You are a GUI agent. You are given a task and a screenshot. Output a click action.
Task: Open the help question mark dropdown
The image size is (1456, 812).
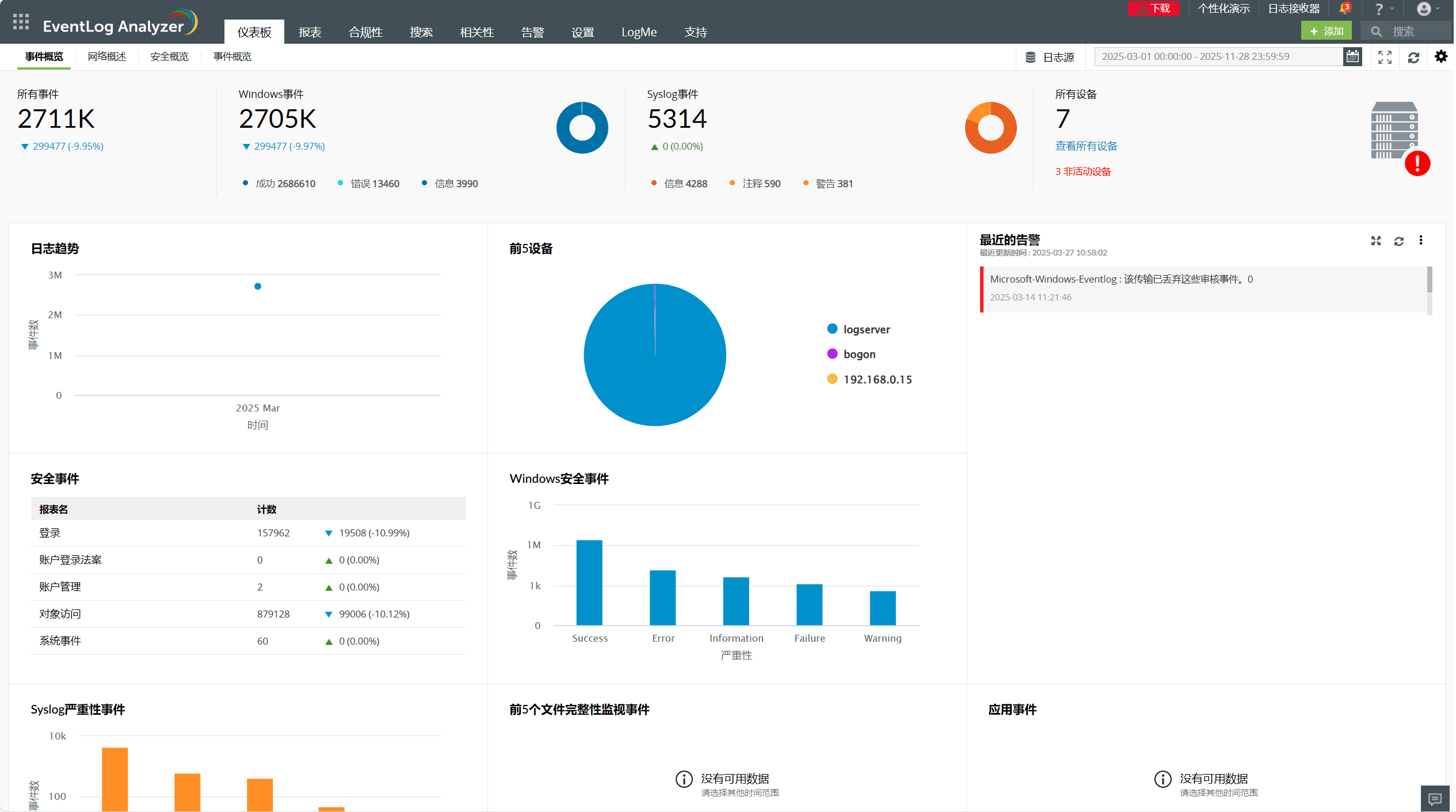point(1379,9)
